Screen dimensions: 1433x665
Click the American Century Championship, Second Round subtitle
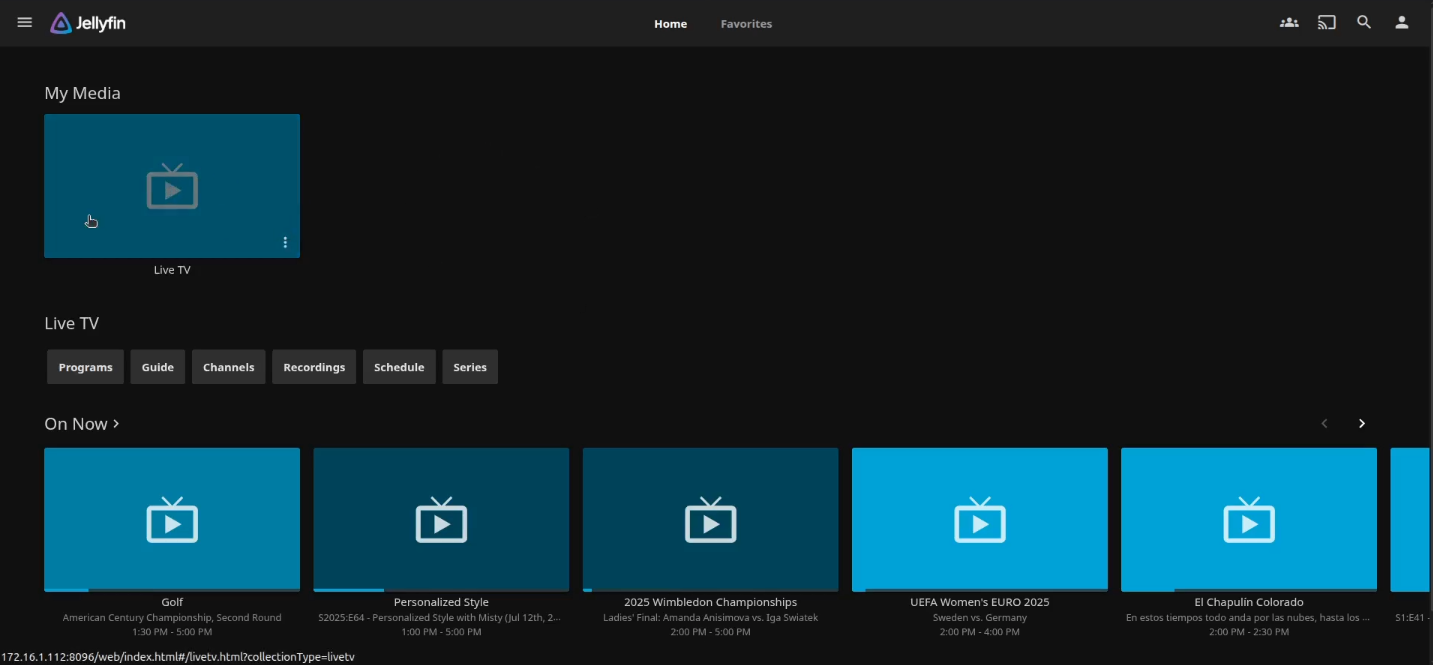pyautogui.click(x=172, y=618)
